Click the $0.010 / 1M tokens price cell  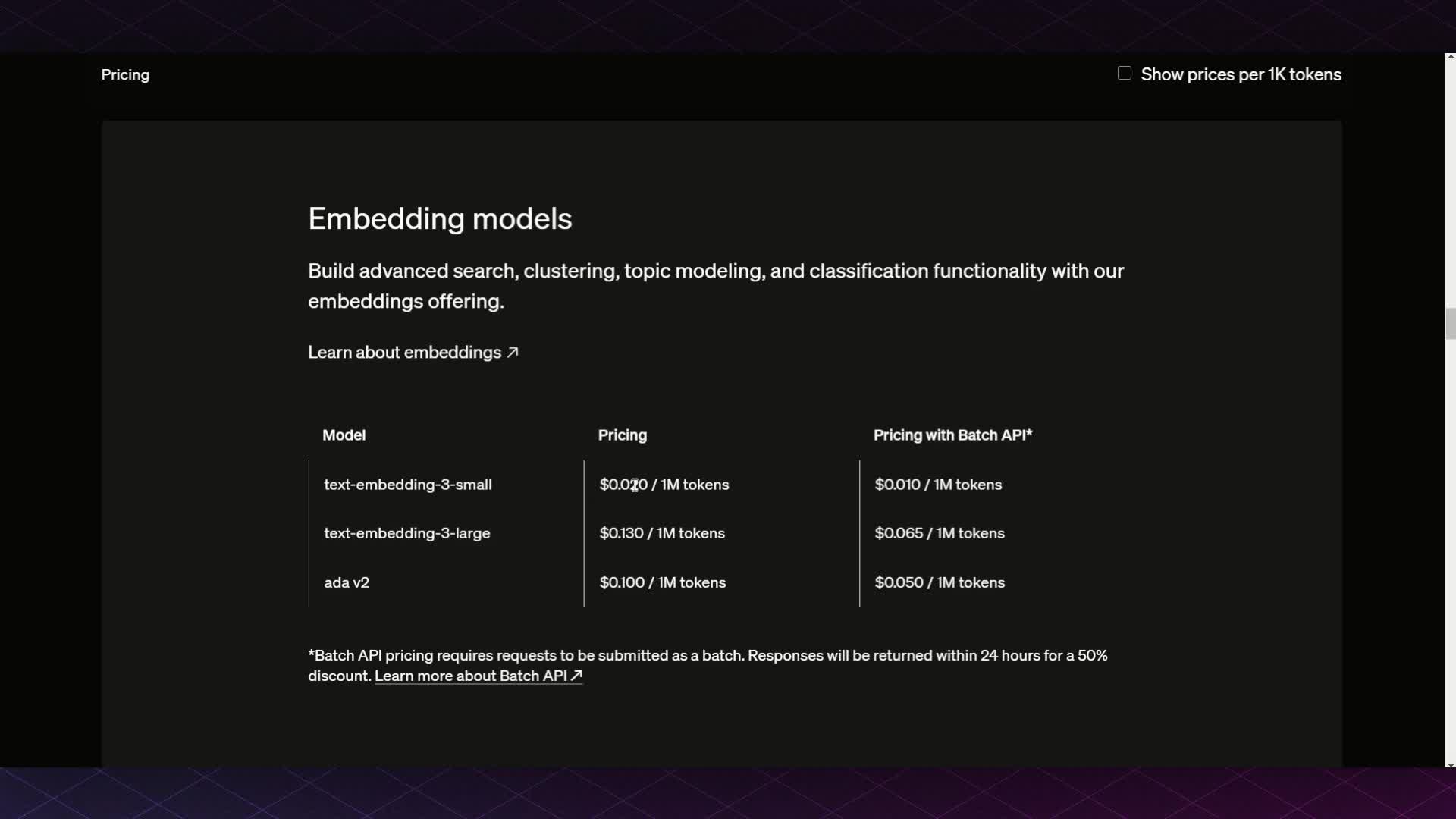tap(937, 485)
